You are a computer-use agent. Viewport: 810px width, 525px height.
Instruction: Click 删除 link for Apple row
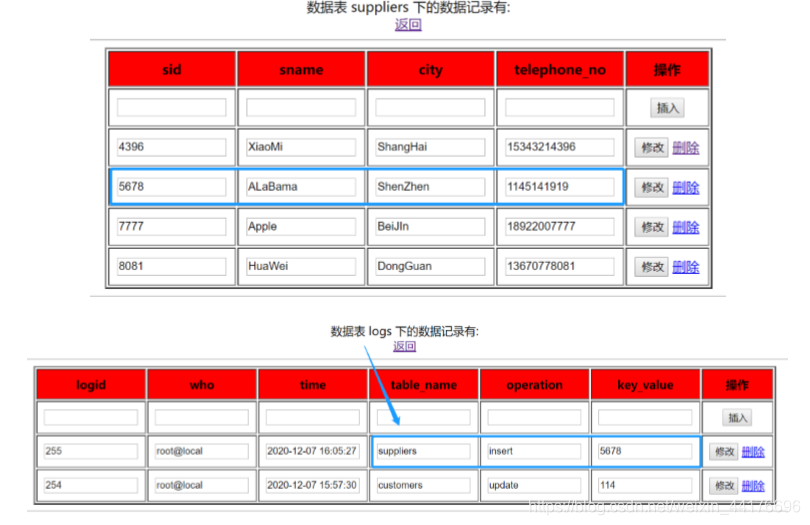point(686,227)
